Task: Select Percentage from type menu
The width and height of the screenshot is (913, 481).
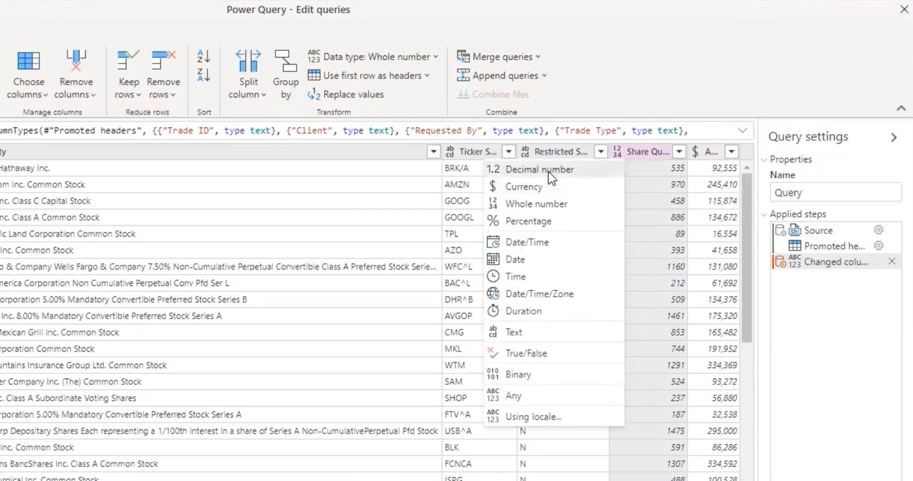Action: click(x=554, y=221)
